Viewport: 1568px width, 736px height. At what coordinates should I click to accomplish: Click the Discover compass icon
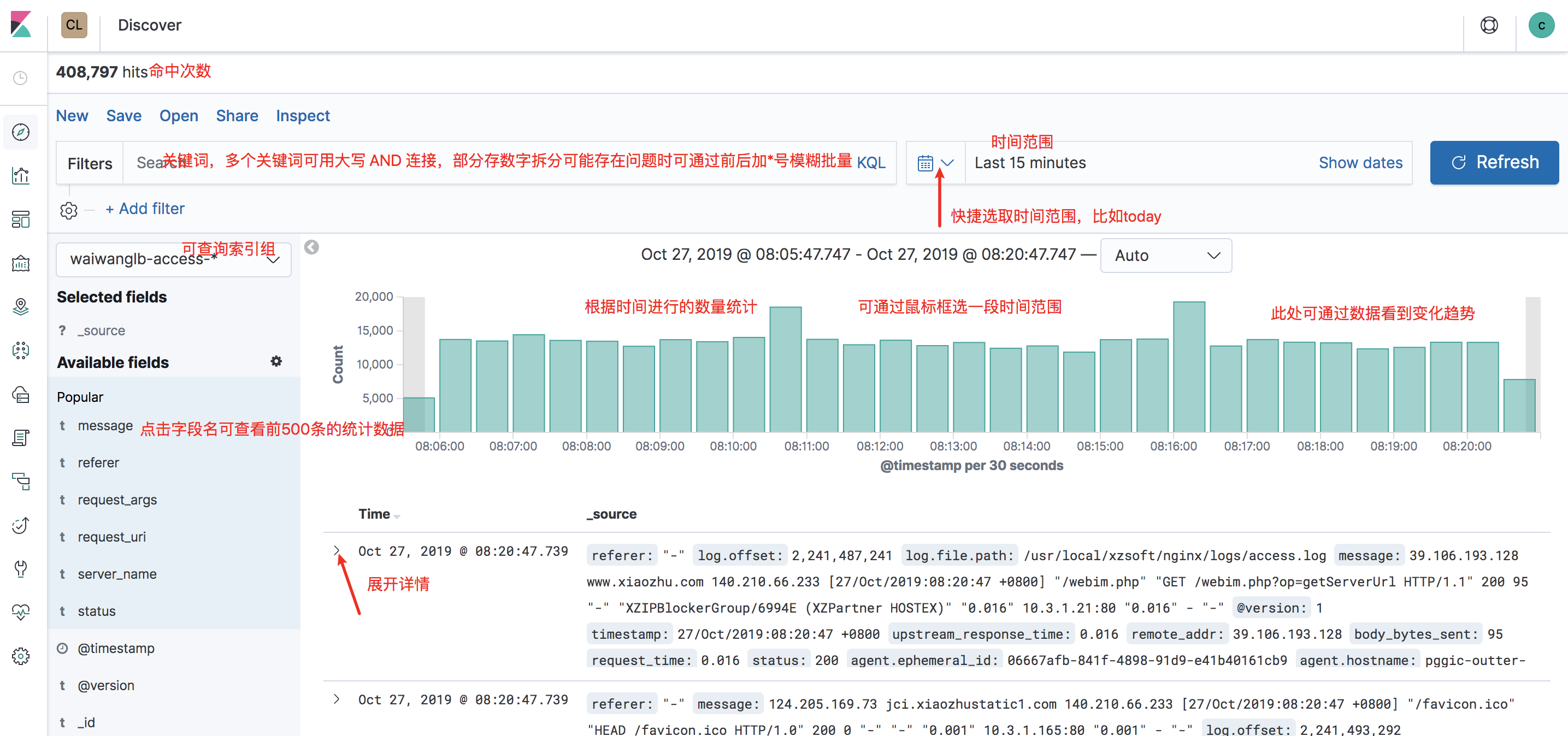point(21,132)
